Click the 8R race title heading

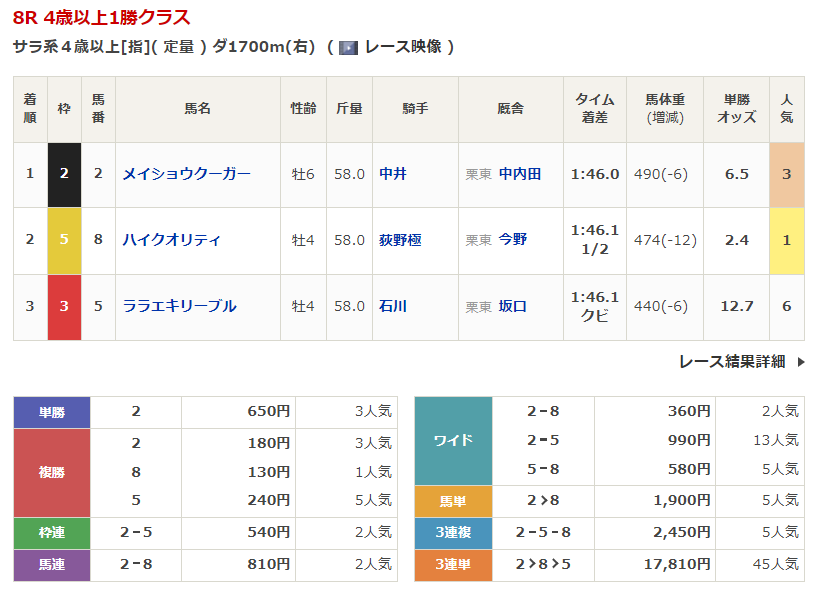(x=102, y=18)
